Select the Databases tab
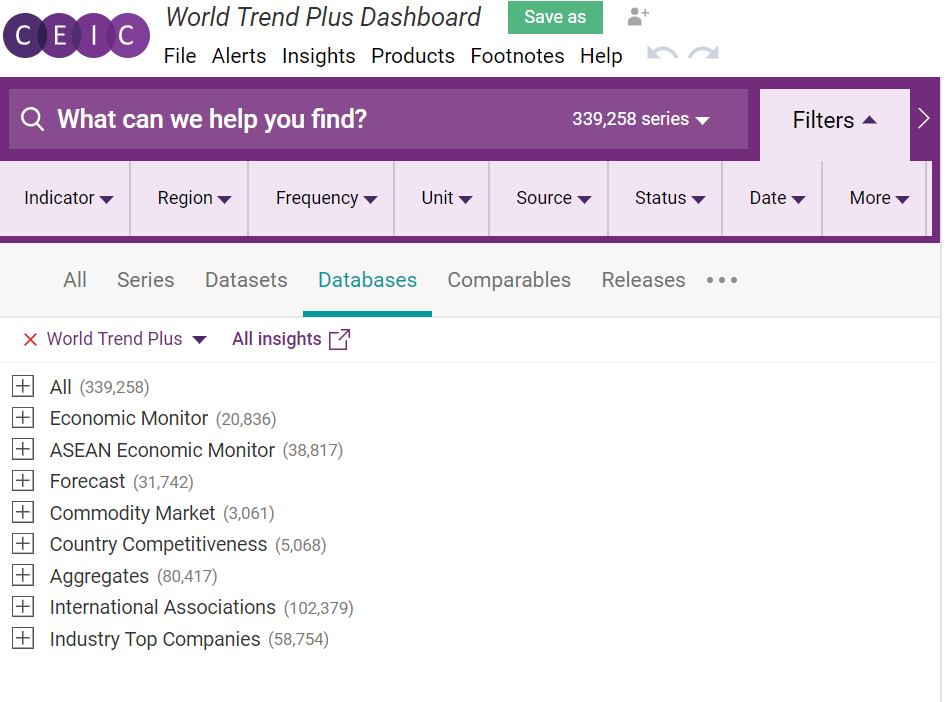 (x=368, y=280)
